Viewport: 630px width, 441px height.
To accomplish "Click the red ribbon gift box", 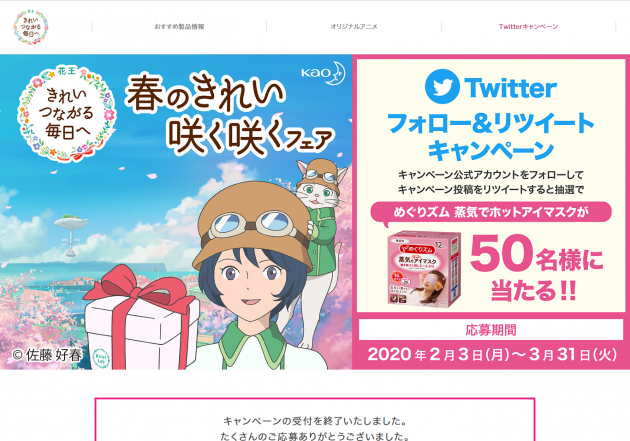I will 141,317.
